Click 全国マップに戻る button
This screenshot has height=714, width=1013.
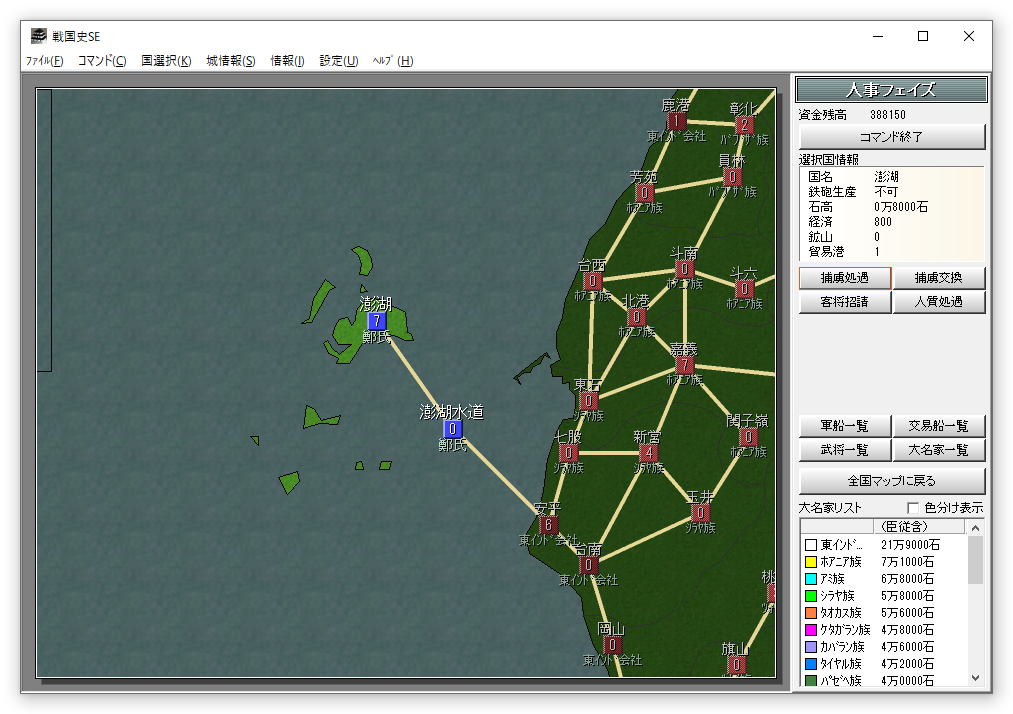(x=891, y=480)
